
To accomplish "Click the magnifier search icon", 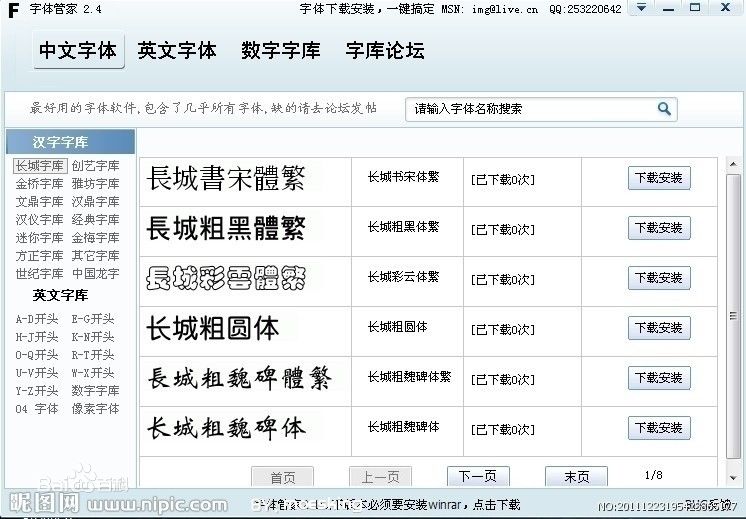I will click(664, 109).
